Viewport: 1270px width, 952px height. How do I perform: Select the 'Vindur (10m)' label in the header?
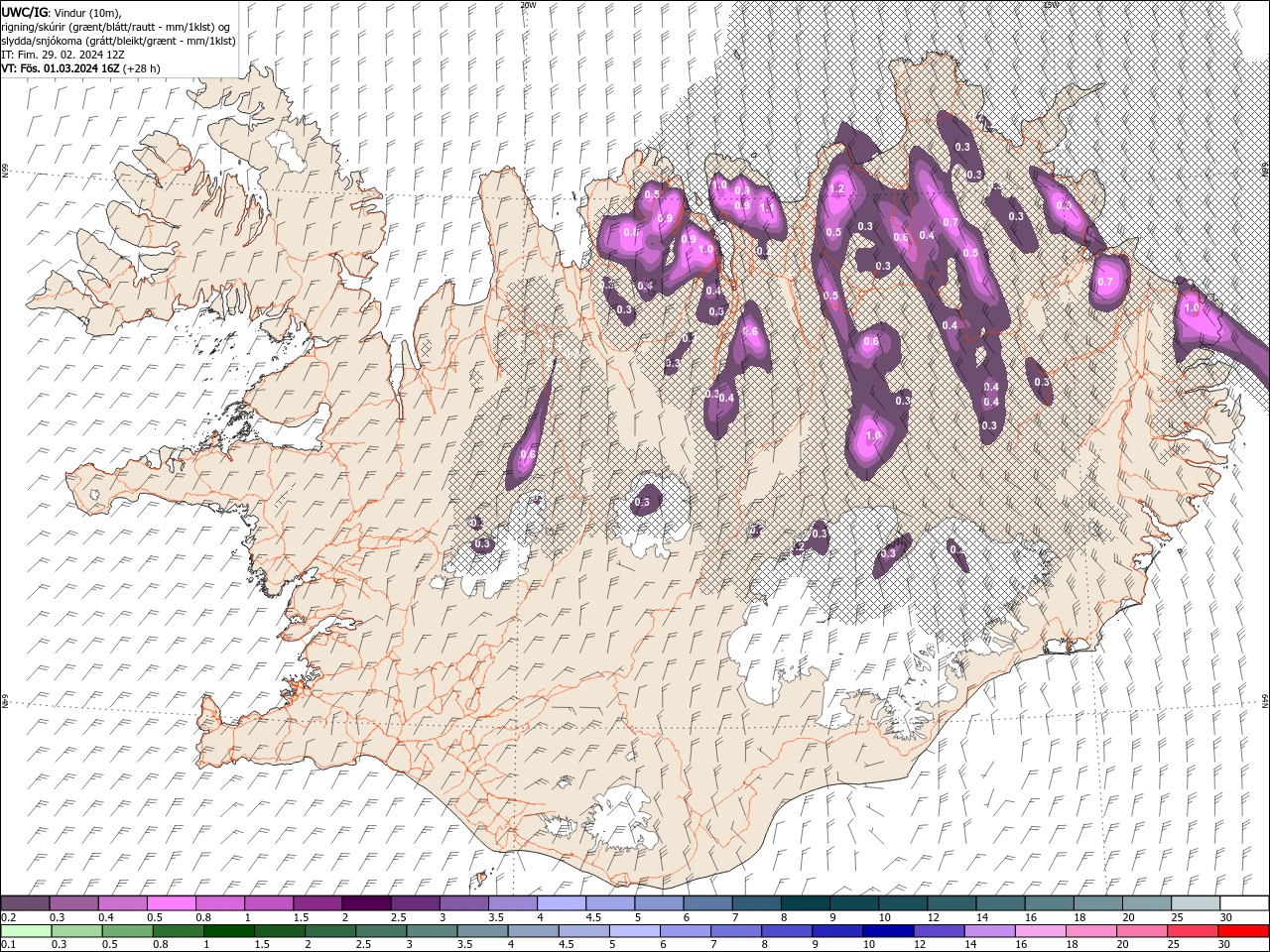86,12
